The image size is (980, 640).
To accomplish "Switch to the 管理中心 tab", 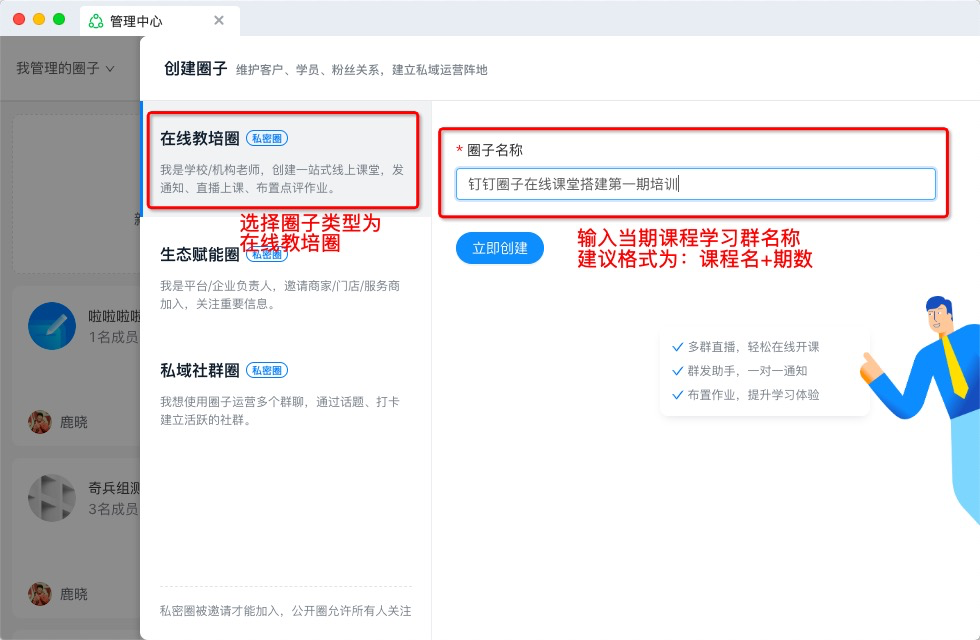I will [x=160, y=21].
